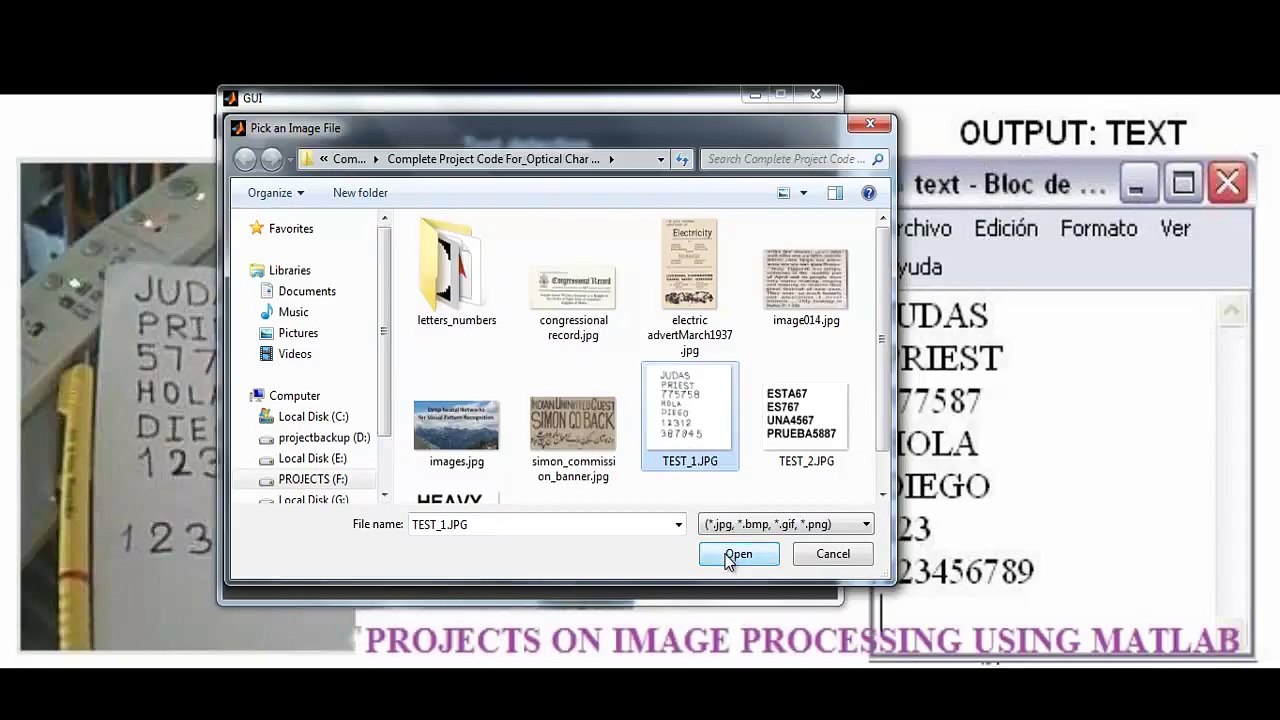Open the Organize dropdown menu
1280x720 pixels.
point(276,193)
